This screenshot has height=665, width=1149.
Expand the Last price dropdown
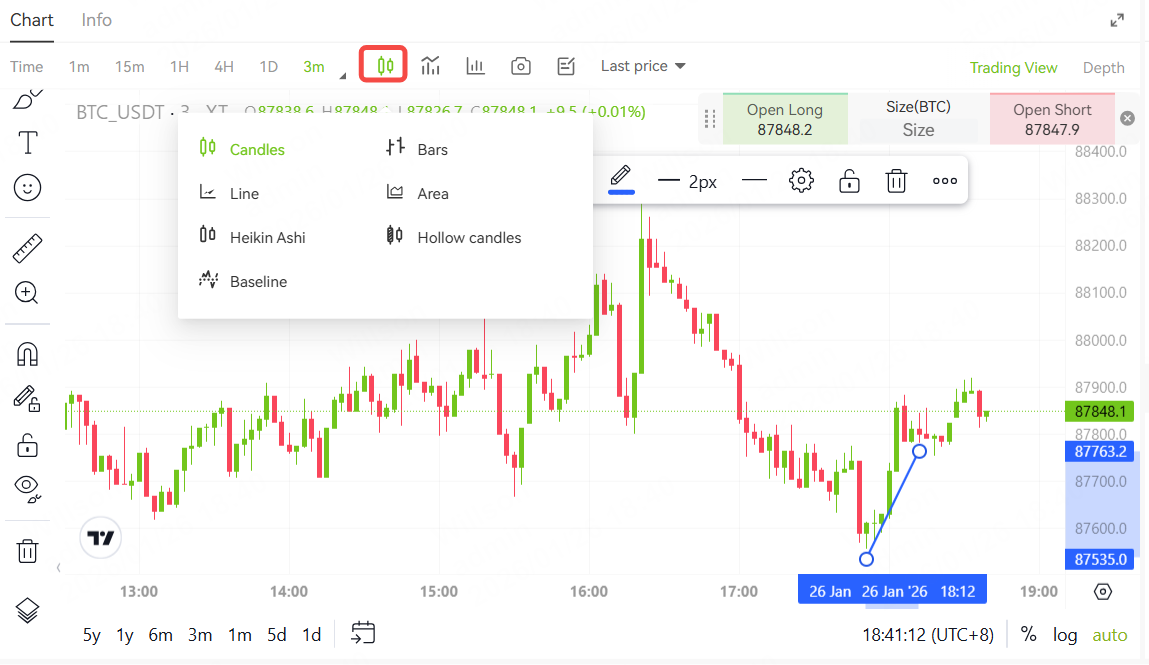pyautogui.click(x=643, y=66)
